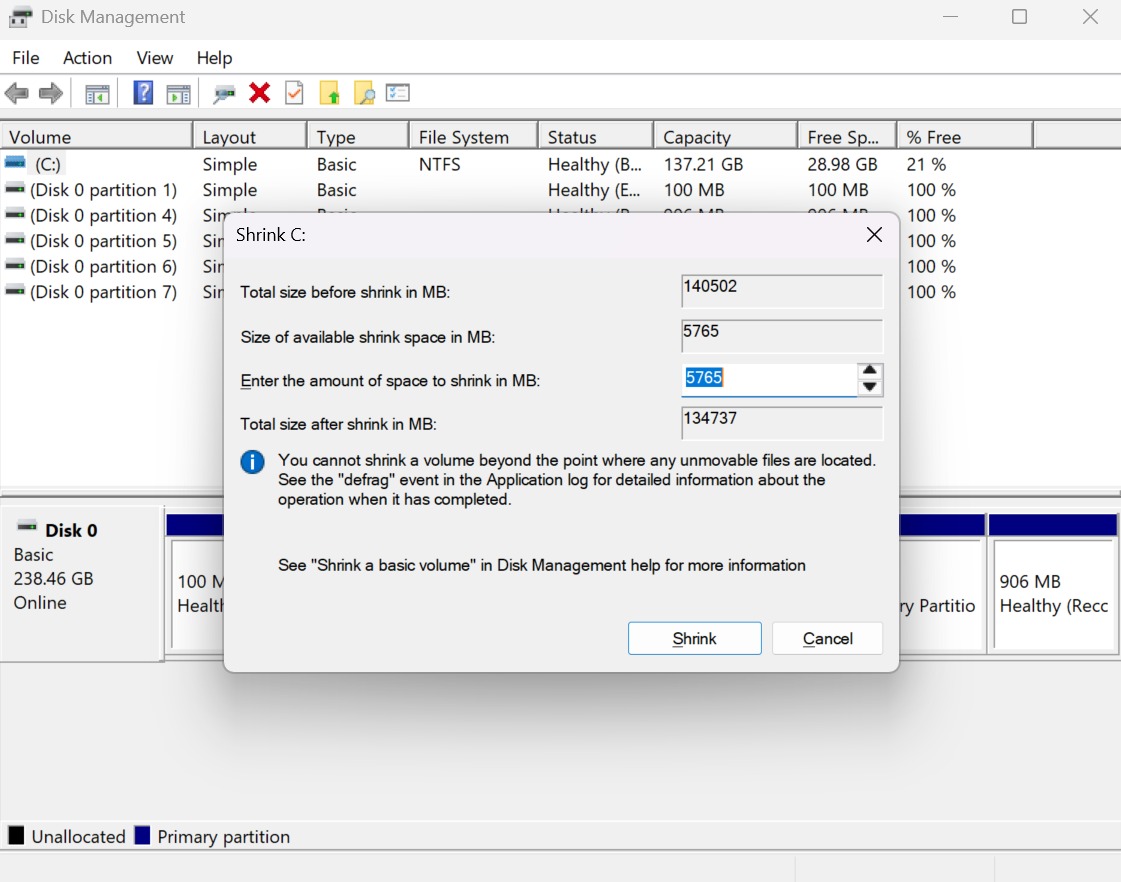1121x882 pixels.
Task: Toggle the Show/Hide Console Tree icon
Action: [x=97, y=94]
